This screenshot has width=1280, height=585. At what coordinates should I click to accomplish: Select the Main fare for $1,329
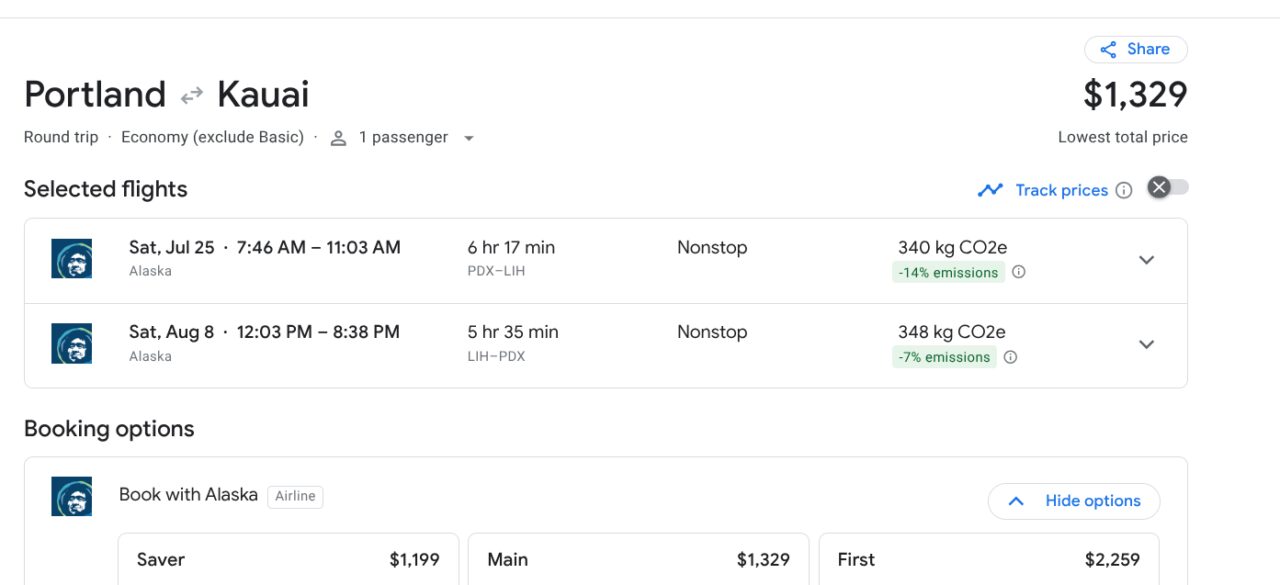(x=638, y=560)
